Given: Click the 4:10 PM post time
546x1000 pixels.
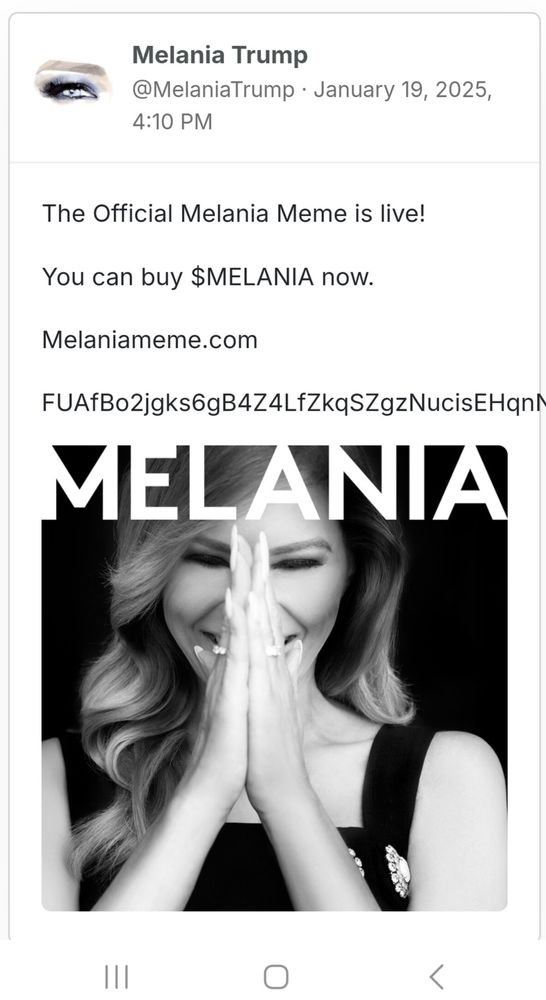Looking at the screenshot, I should point(172,121).
